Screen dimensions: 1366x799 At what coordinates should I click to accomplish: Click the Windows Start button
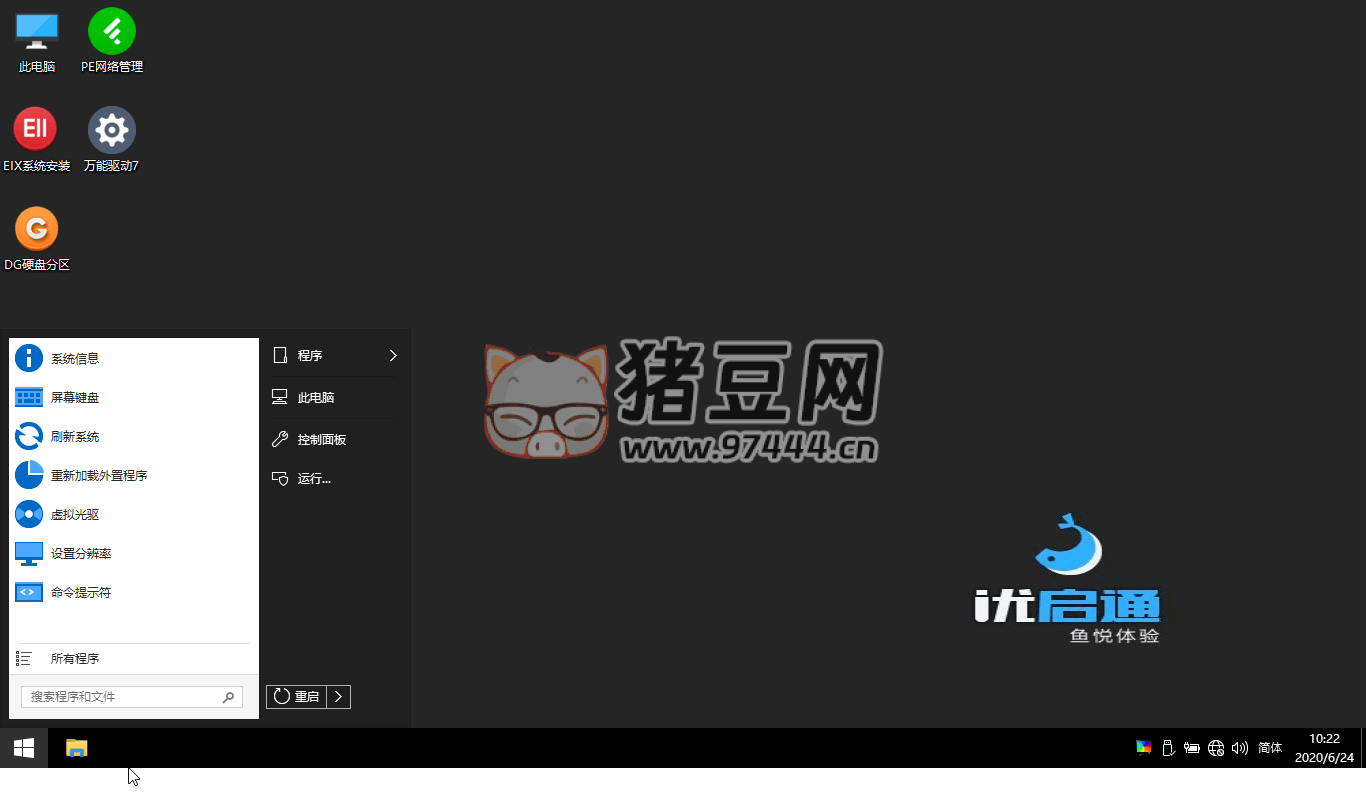[24, 748]
